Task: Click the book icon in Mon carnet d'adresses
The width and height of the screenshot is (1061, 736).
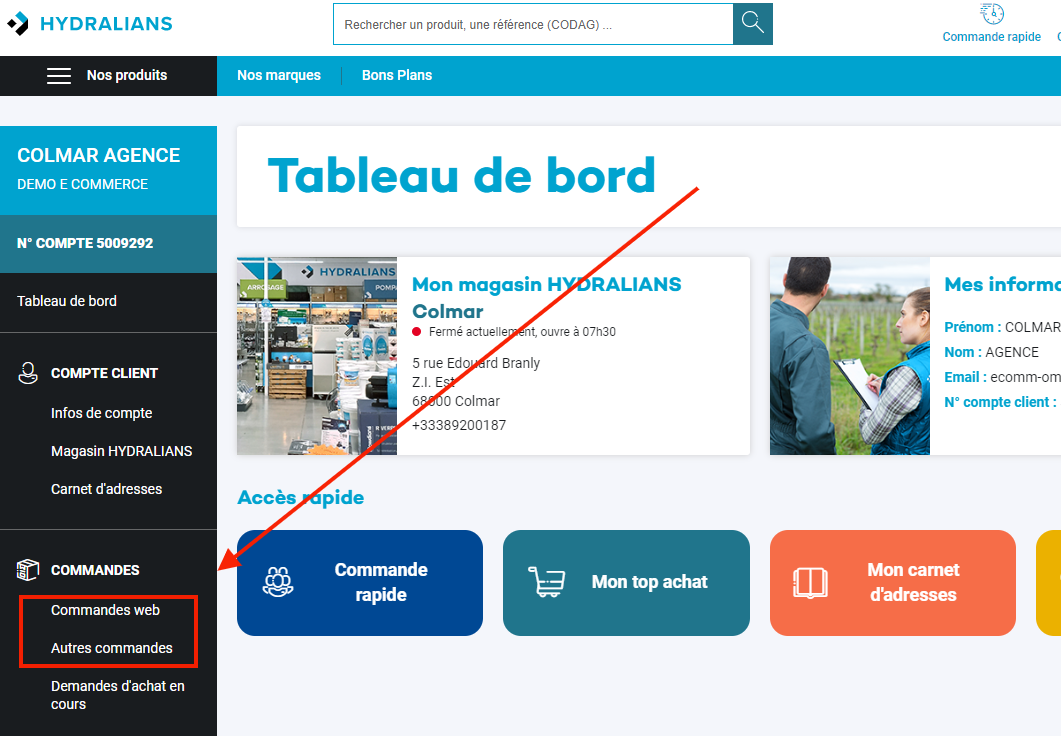Action: (810, 582)
